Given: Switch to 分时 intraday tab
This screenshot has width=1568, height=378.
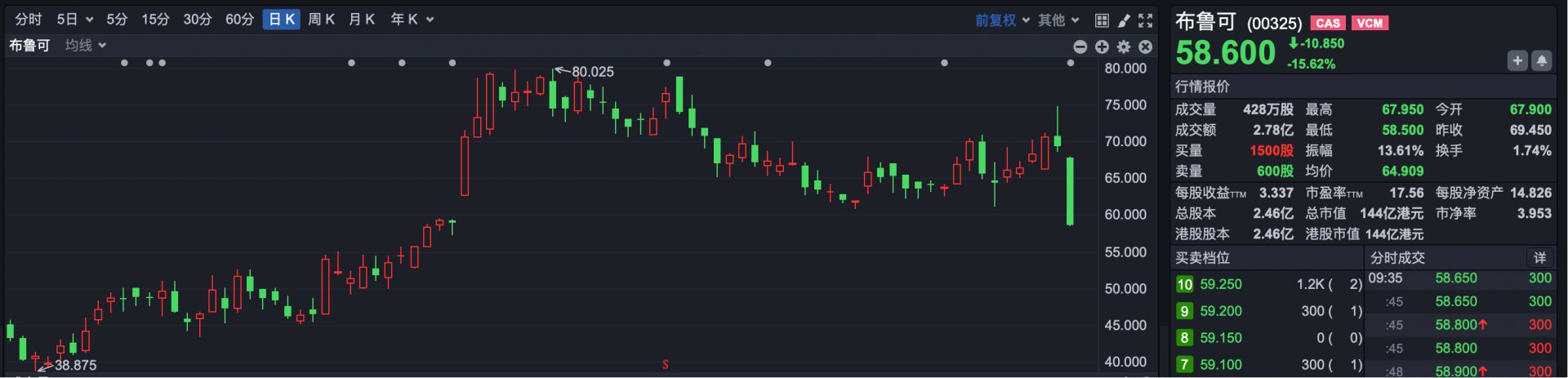Looking at the screenshot, I should (29, 19).
